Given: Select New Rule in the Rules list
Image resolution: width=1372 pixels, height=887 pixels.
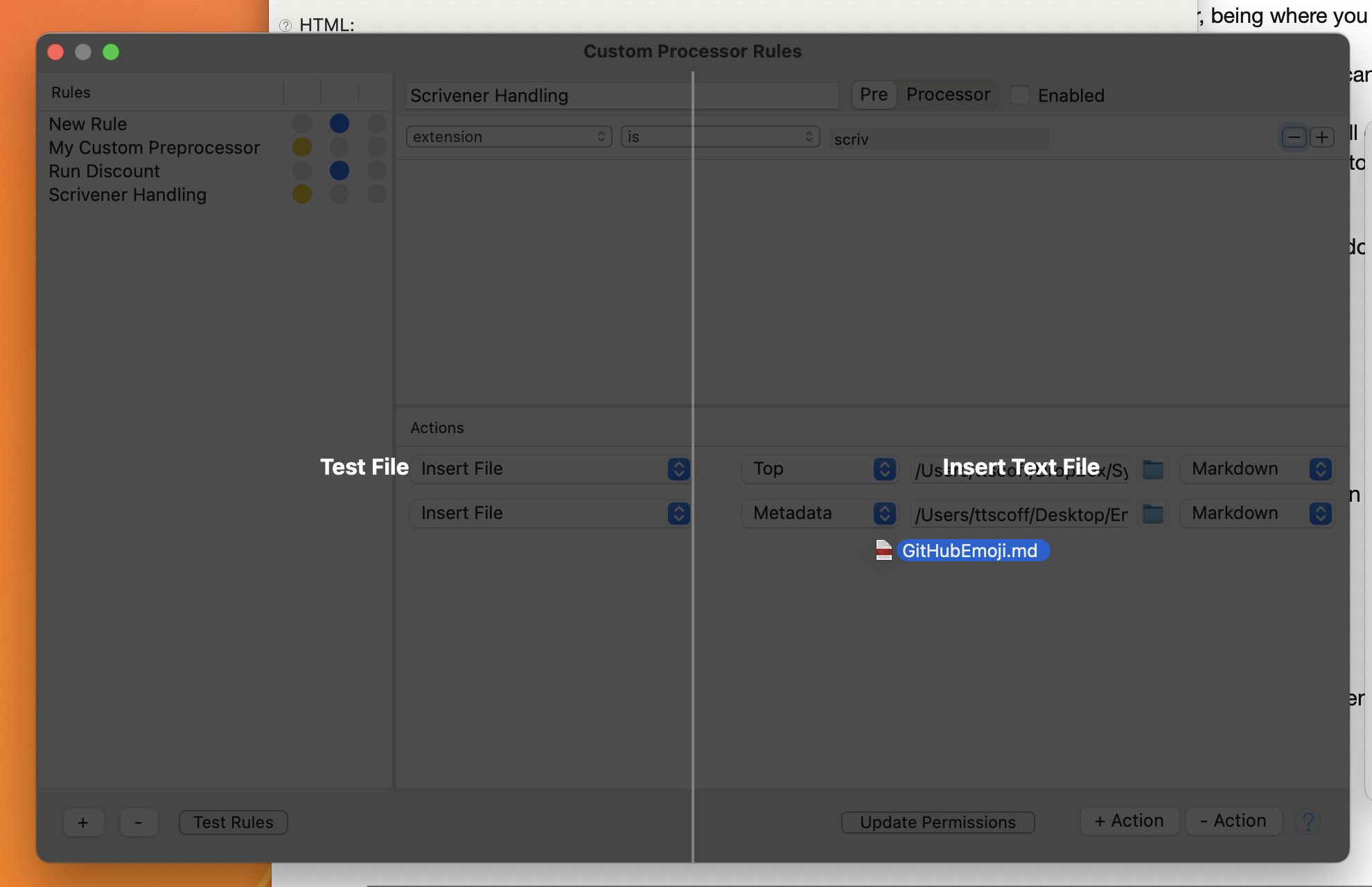Looking at the screenshot, I should point(87,124).
